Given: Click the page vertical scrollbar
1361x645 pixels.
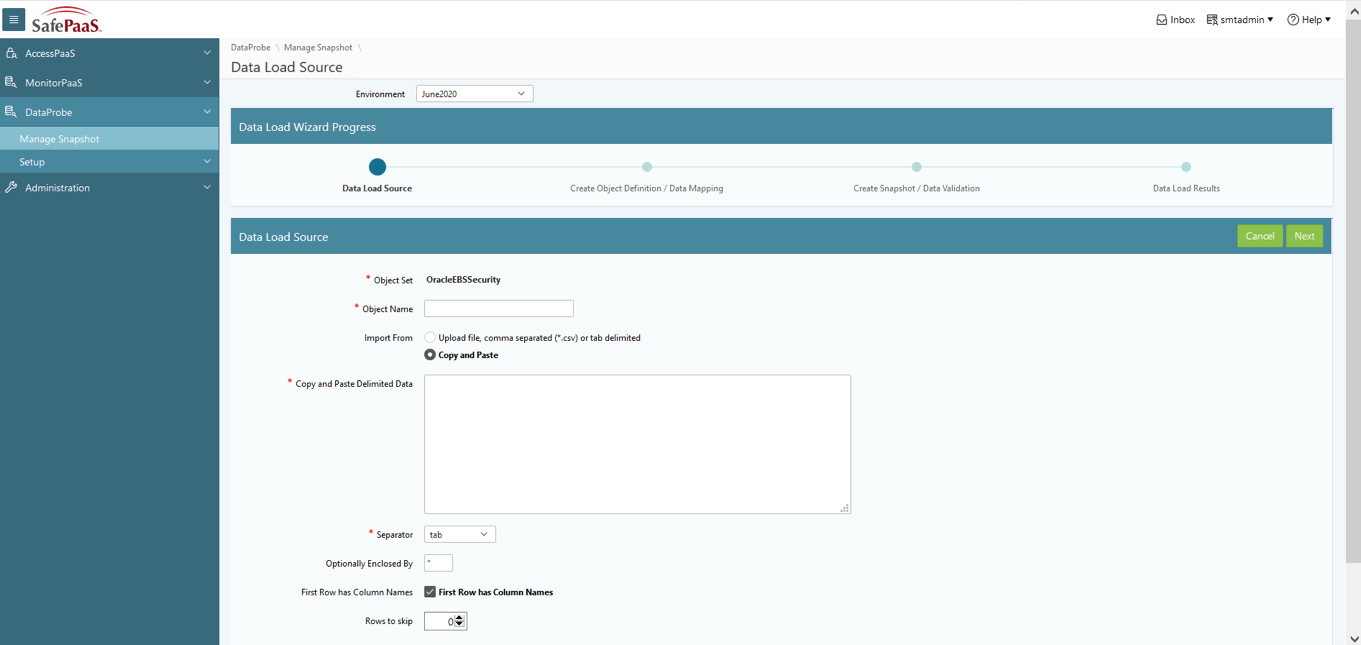Looking at the screenshot, I should click(x=1353, y=290).
